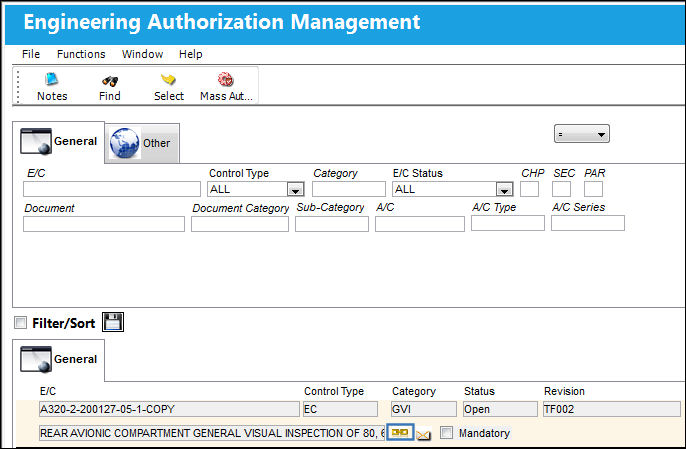Image resolution: width=686 pixels, height=449 pixels.
Task: Click the save floppy icon beside Filter/Sort
Action: click(x=113, y=322)
